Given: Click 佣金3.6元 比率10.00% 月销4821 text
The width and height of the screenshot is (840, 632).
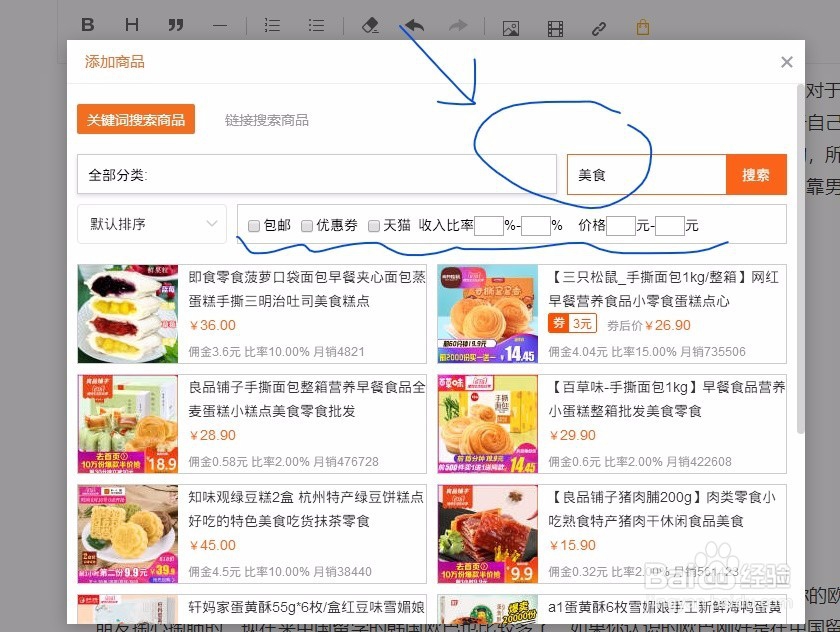Looking at the screenshot, I should 276,352.
